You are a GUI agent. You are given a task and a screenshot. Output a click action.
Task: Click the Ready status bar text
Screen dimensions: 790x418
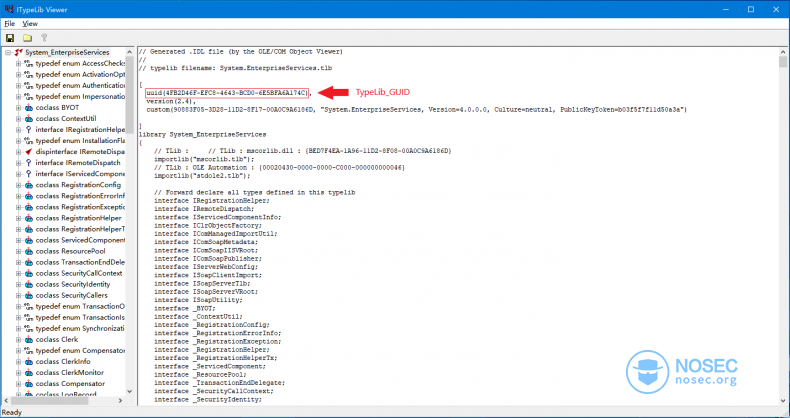point(12,412)
